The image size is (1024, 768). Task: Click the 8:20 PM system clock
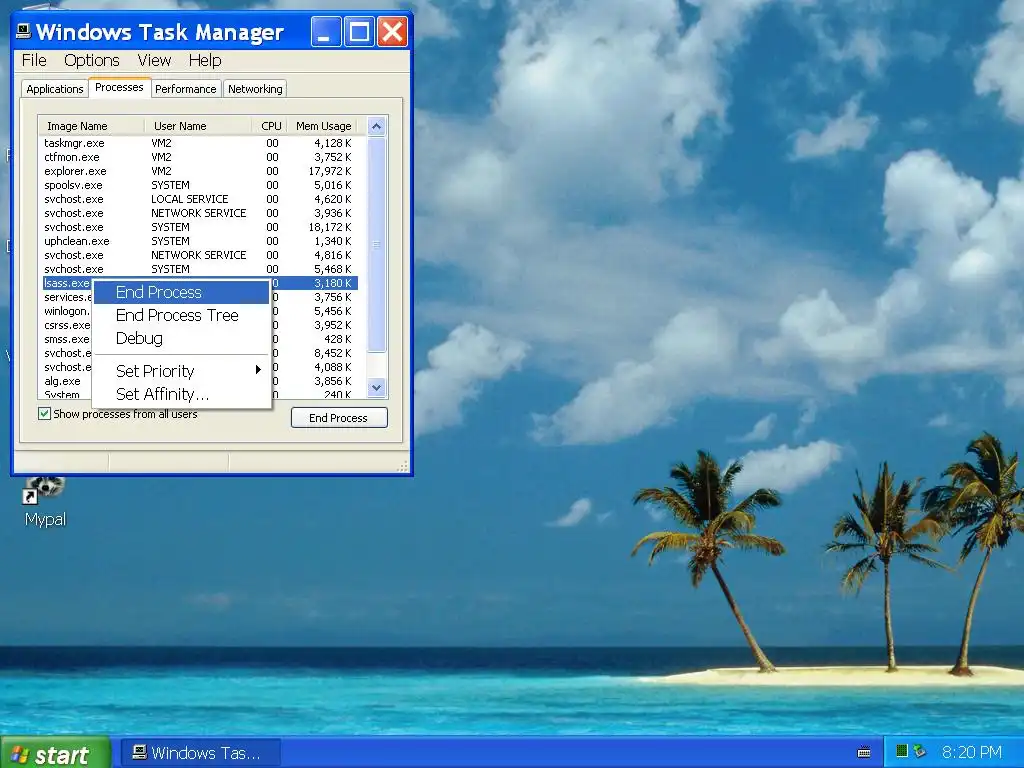click(972, 752)
